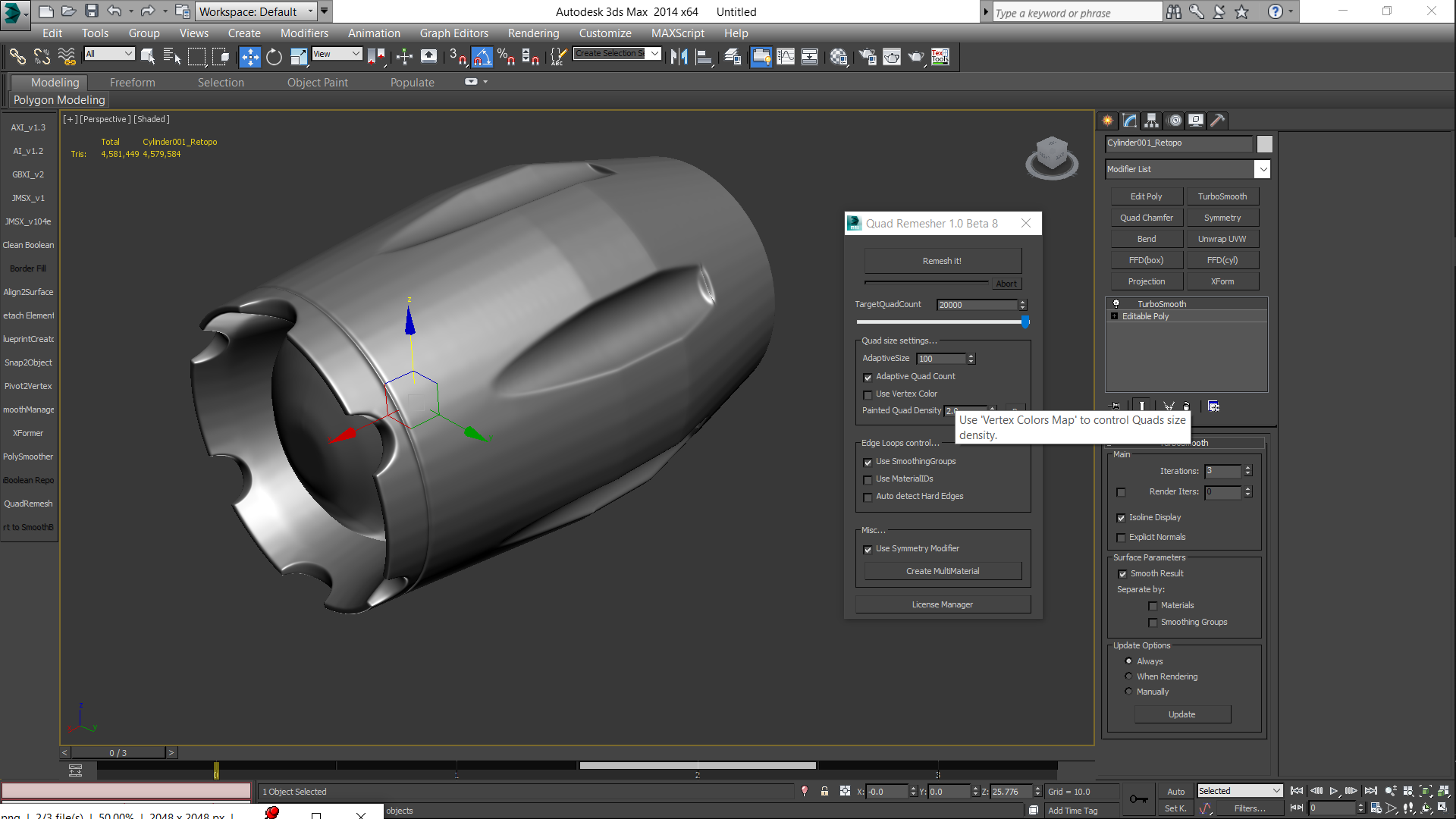Viewport: 1456px width, 819px height.
Task: Select the TurboSmooth modifier icon
Action: 1117,303
